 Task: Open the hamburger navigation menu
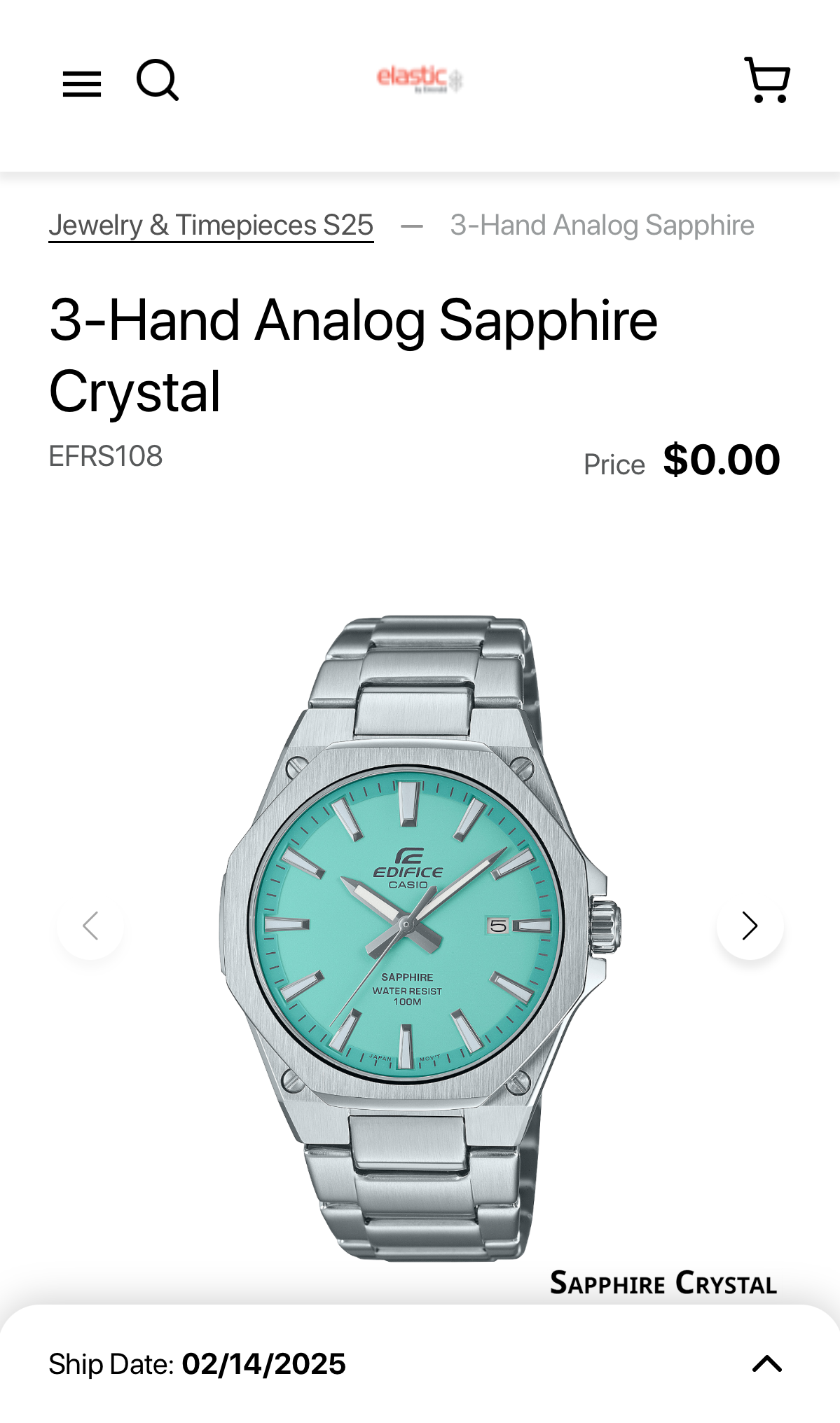[x=82, y=83]
